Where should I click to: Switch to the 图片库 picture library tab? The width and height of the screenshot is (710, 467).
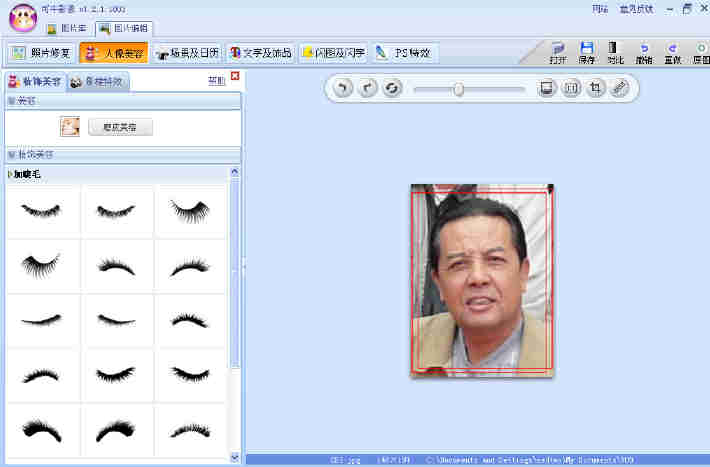[x=66, y=29]
